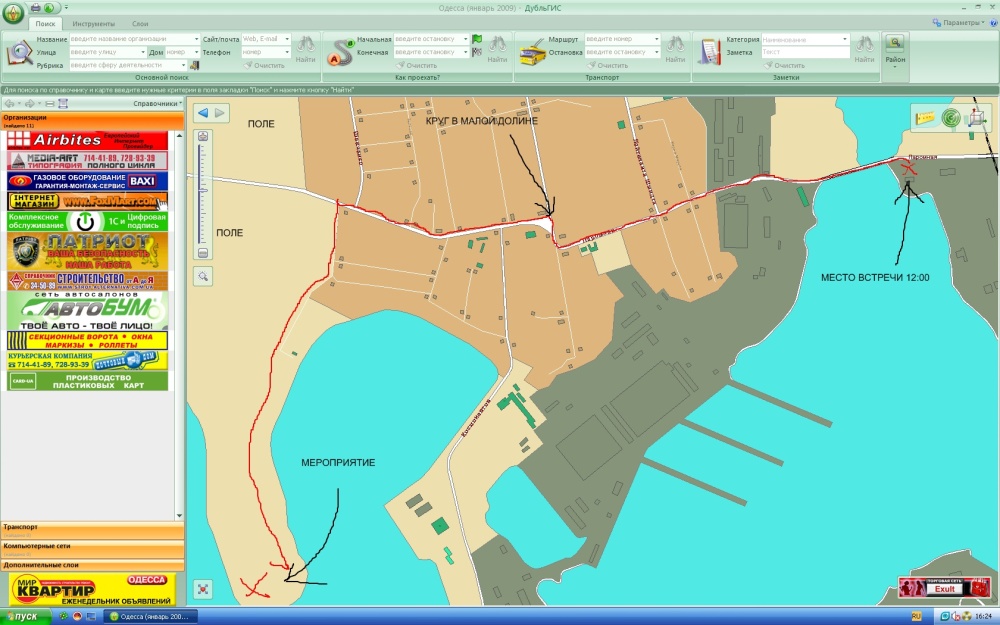Click the Airbites banner in the organizations list
The image size is (1000, 625).
click(85, 140)
